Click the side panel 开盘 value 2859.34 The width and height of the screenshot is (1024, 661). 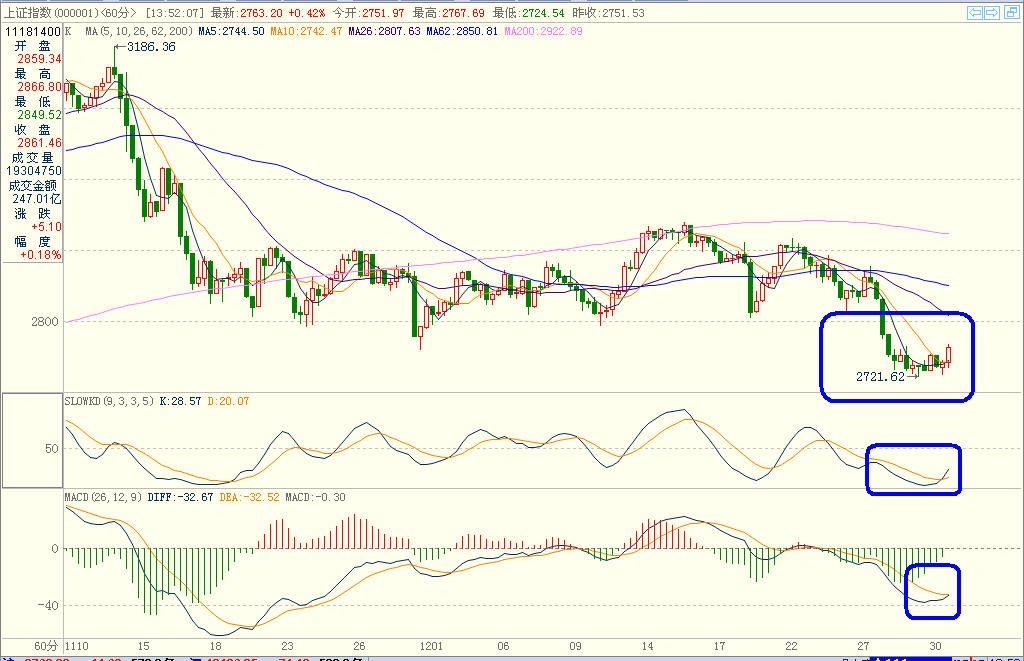pyautogui.click(x=39, y=59)
